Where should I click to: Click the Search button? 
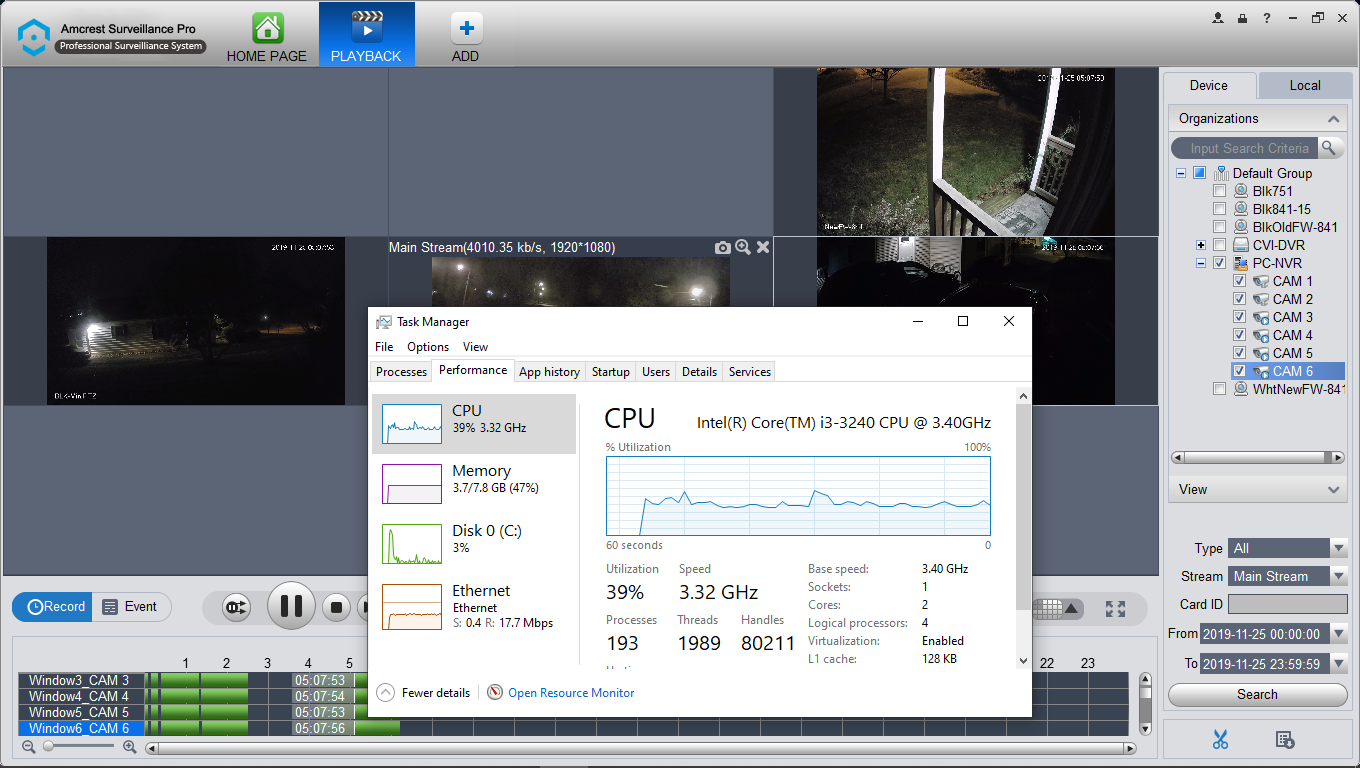[1257, 694]
